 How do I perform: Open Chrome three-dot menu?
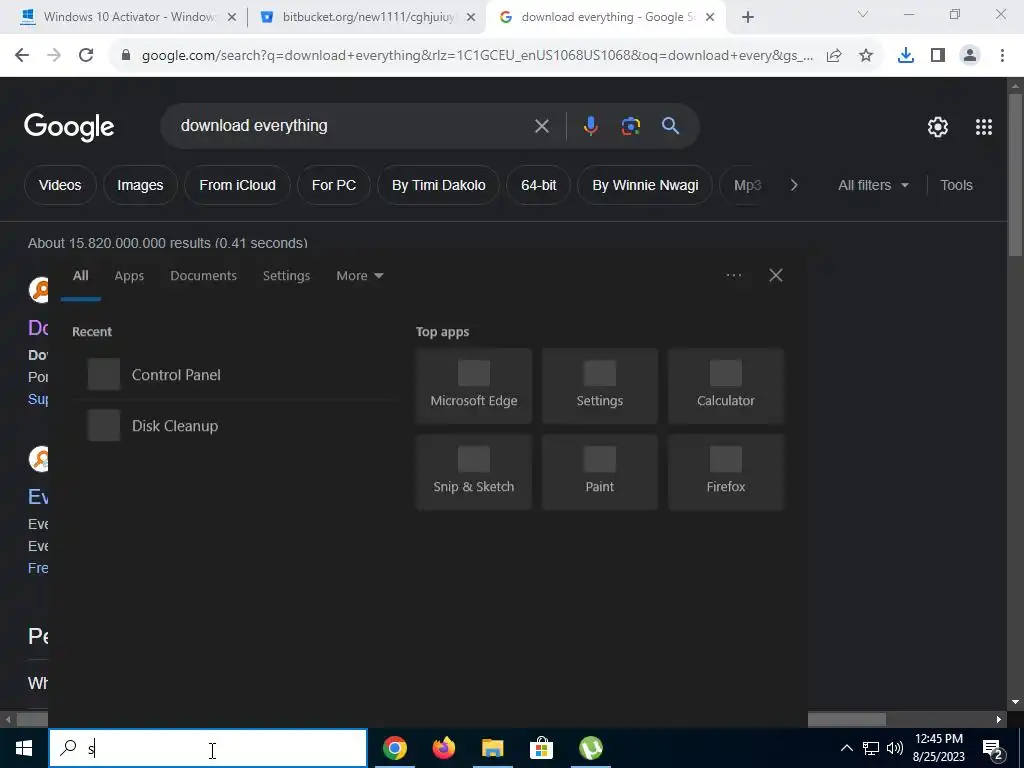[1002, 56]
